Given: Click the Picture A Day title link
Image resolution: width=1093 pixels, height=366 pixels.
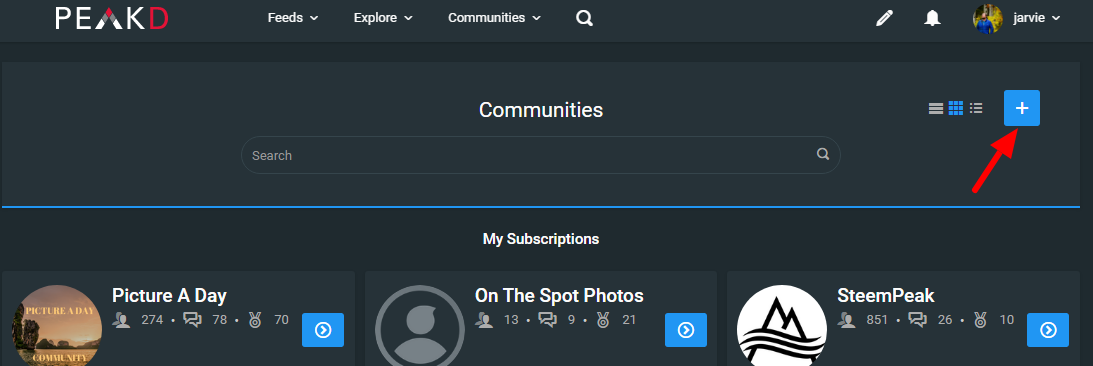Looking at the screenshot, I should pyautogui.click(x=169, y=296).
